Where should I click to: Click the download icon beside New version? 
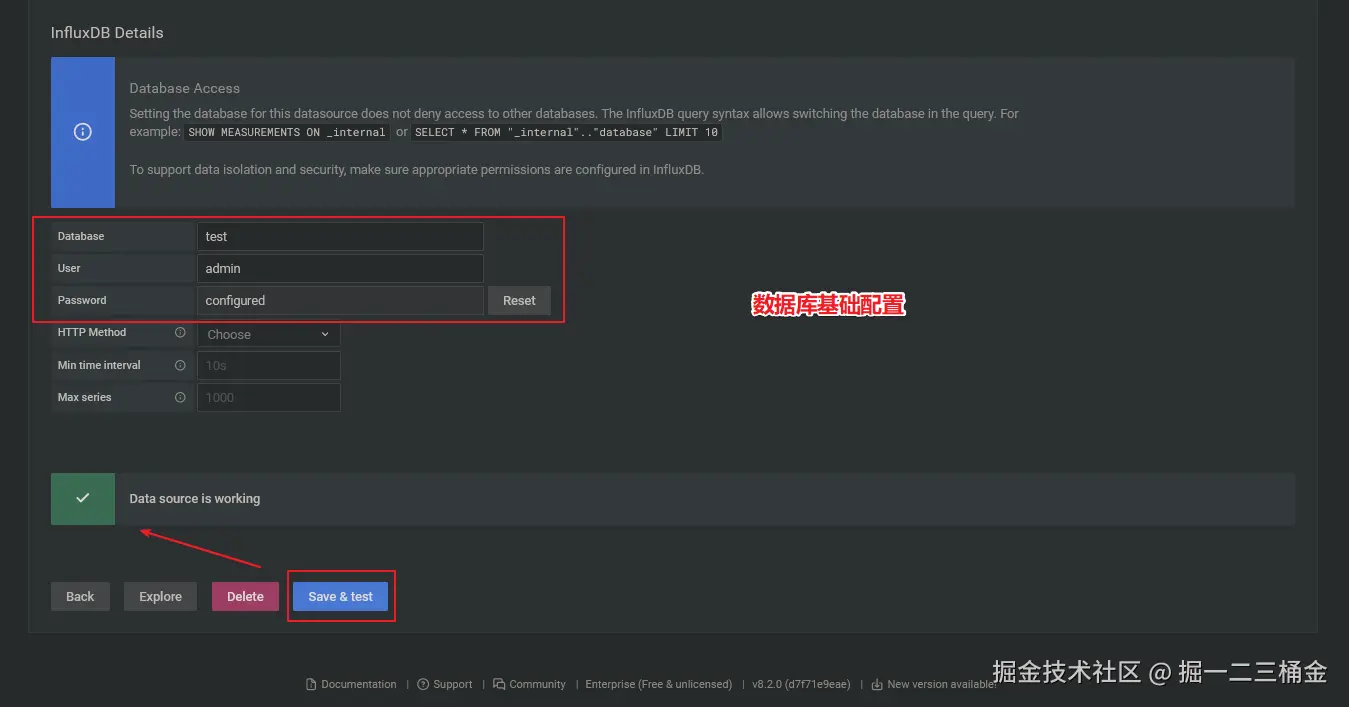877,684
